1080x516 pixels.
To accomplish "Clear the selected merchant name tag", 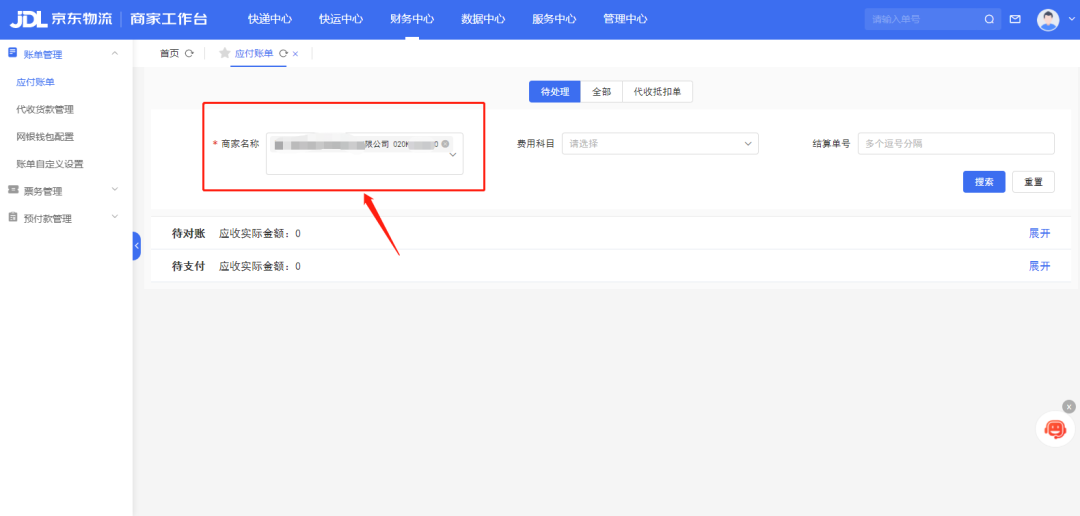I will 445,144.
